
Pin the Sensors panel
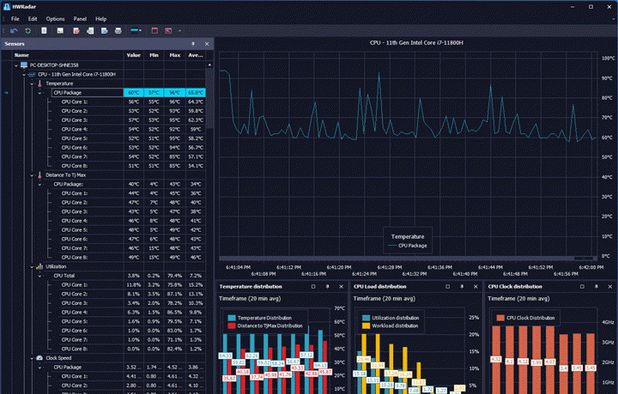[193, 44]
